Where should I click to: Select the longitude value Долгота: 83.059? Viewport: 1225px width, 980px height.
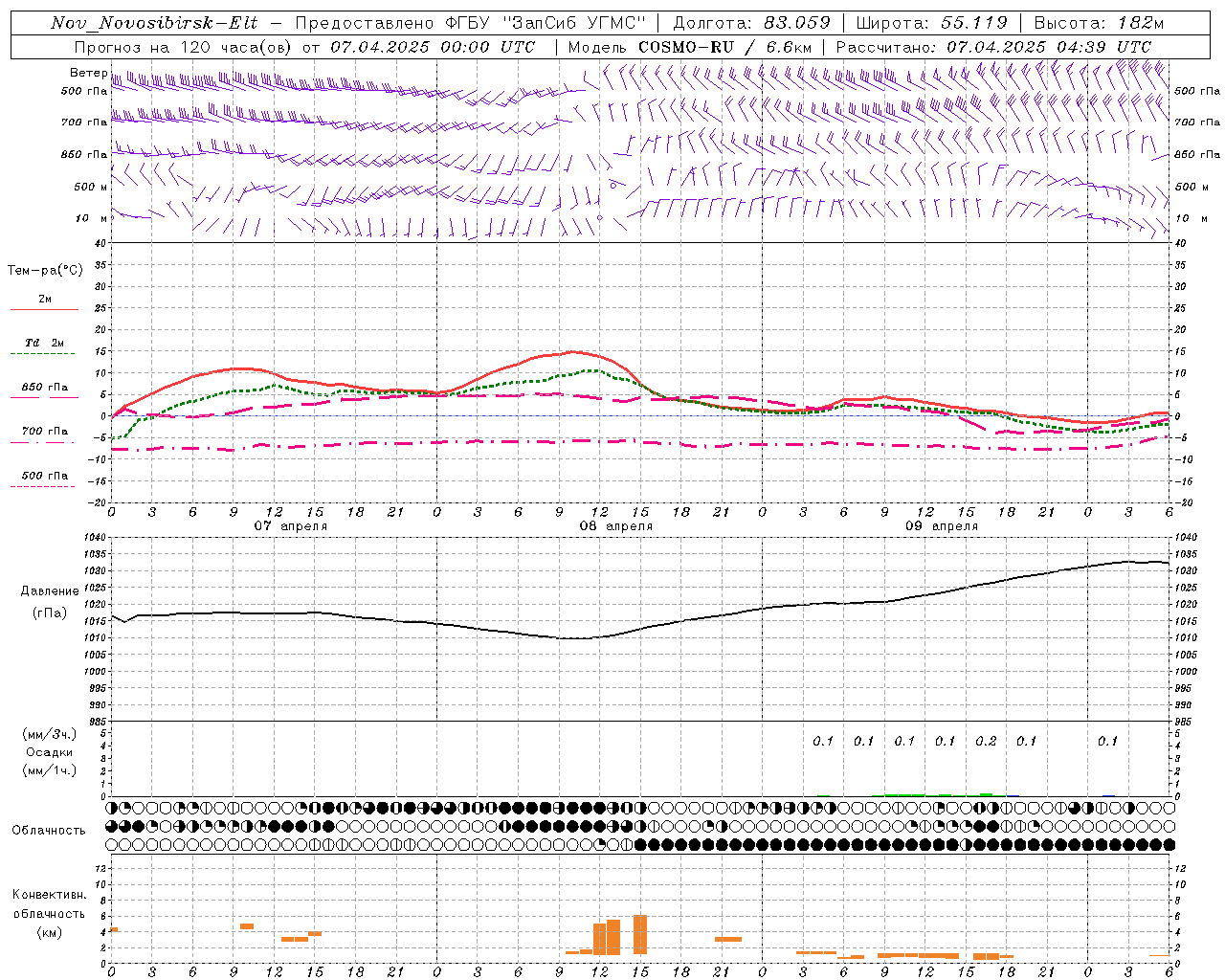[x=751, y=23]
